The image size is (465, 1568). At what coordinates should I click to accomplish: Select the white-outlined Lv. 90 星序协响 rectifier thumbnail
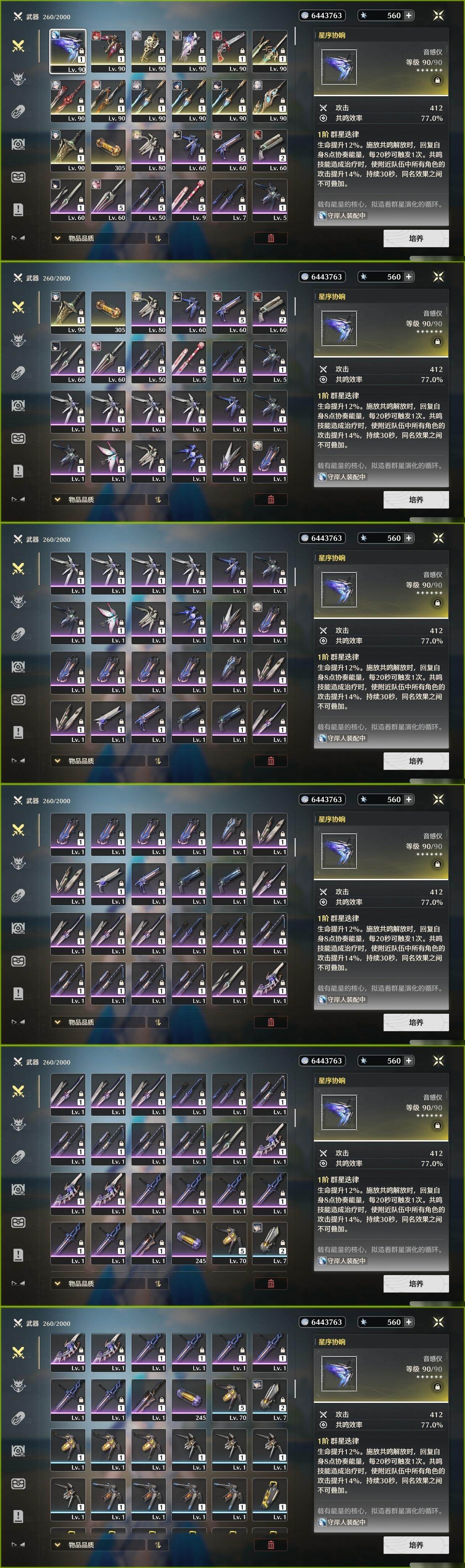(x=68, y=52)
